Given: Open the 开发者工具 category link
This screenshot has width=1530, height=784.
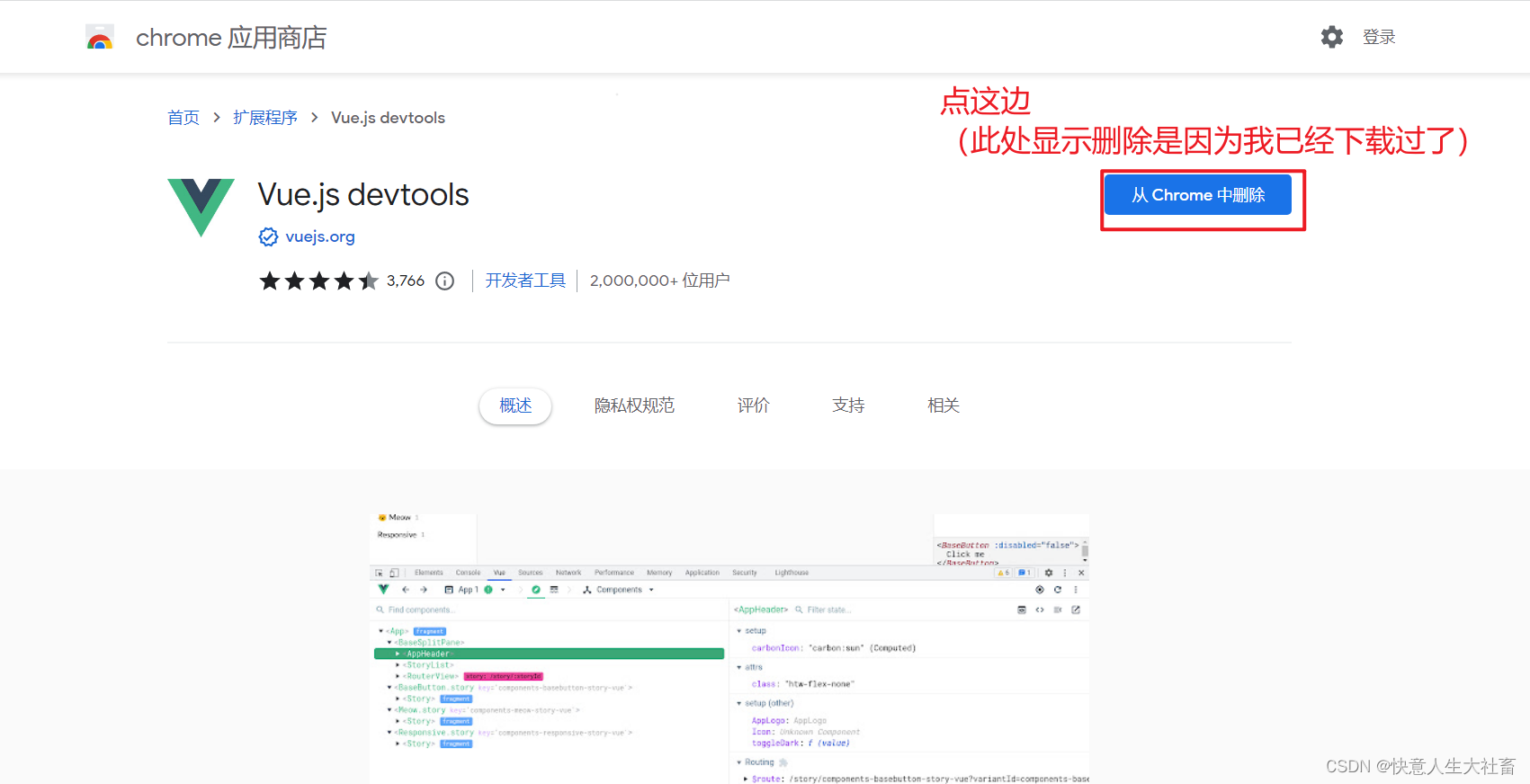Looking at the screenshot, I should pos(525,281).
